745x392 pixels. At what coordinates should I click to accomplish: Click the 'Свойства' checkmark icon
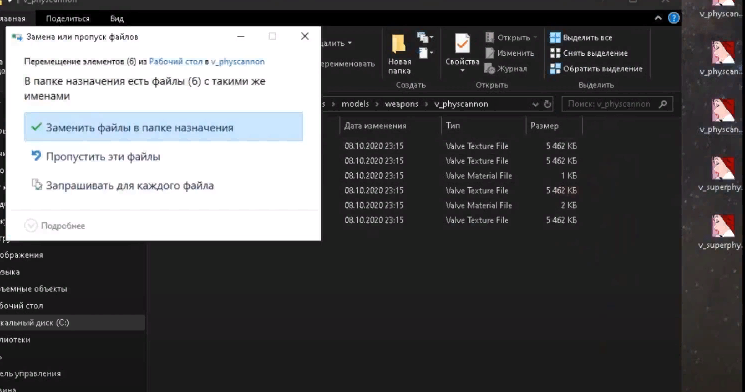pos(462,44)
